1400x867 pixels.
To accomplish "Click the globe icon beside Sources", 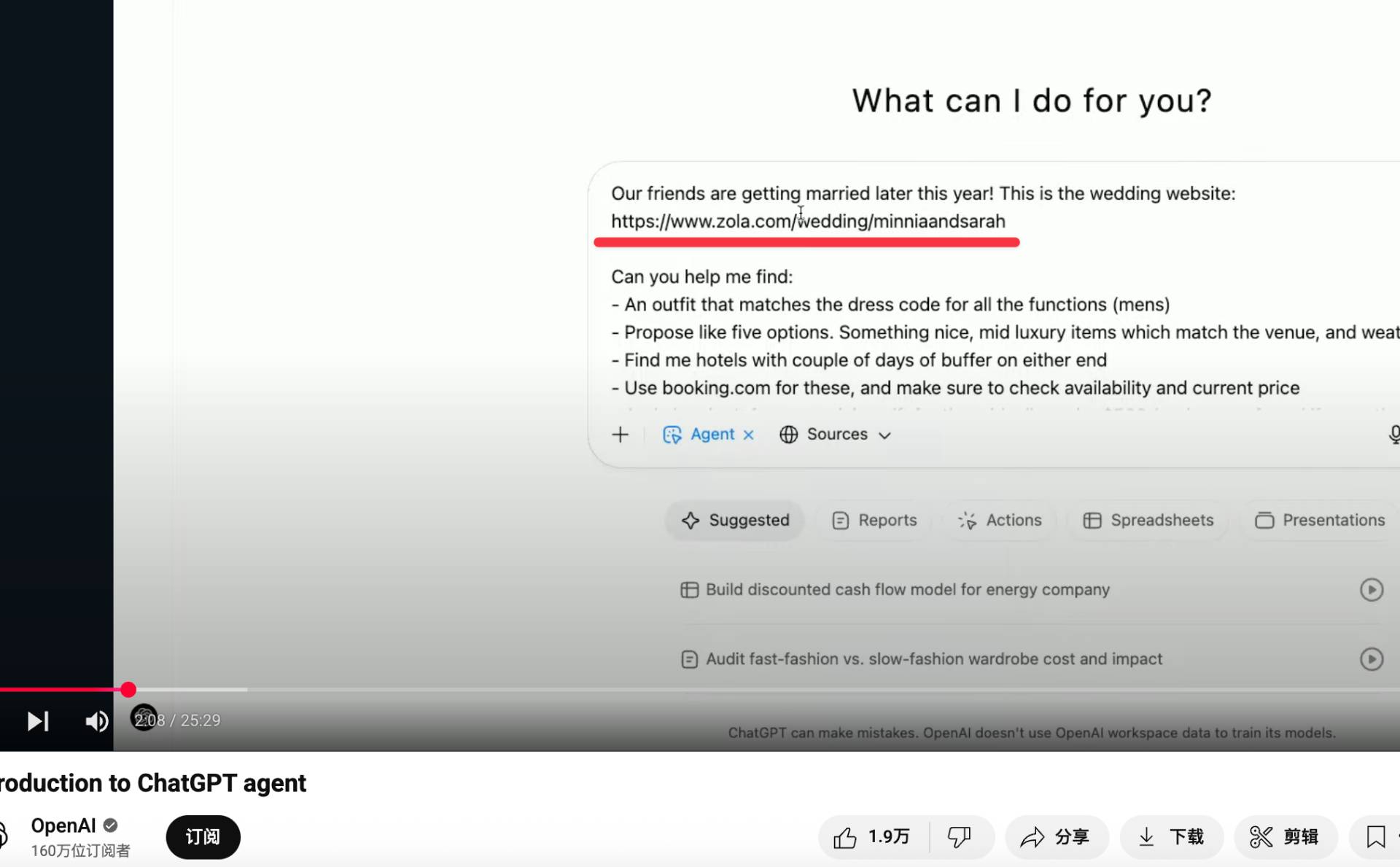I will tap(788, 435).
